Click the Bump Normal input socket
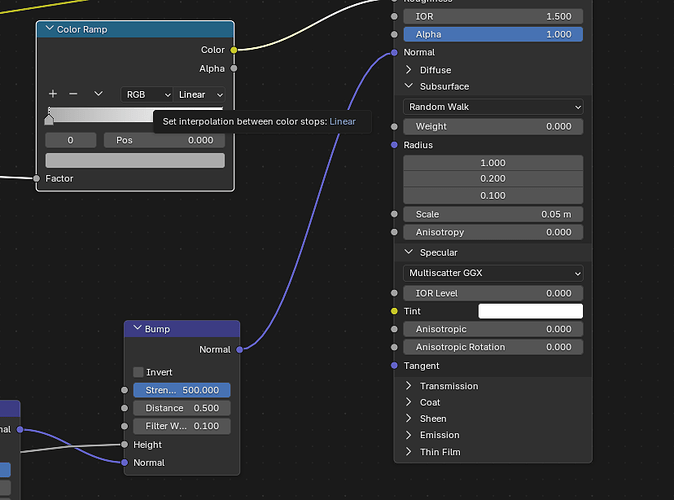 (125, 463)
